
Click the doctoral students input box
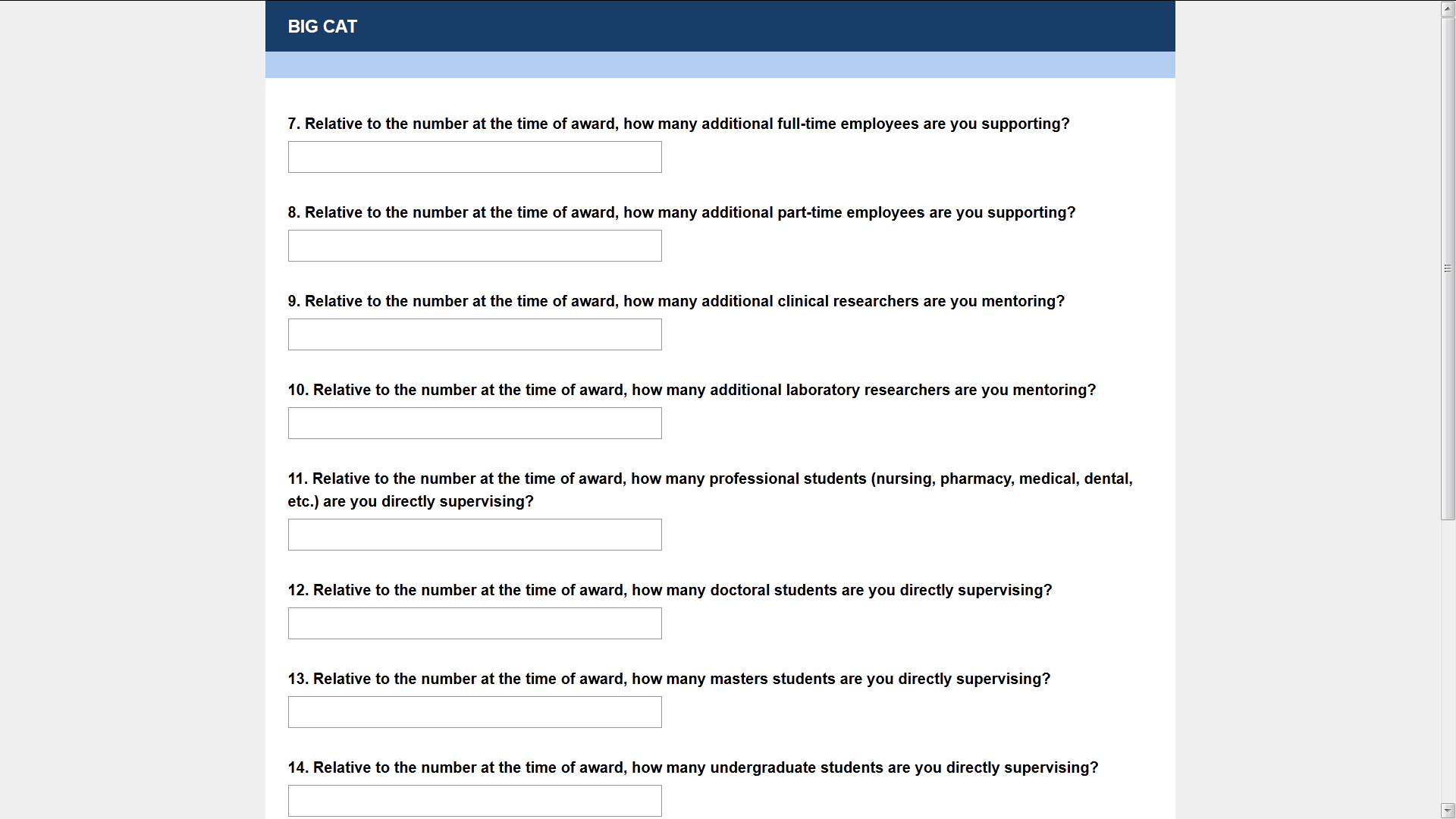click(x=475, y=623)
